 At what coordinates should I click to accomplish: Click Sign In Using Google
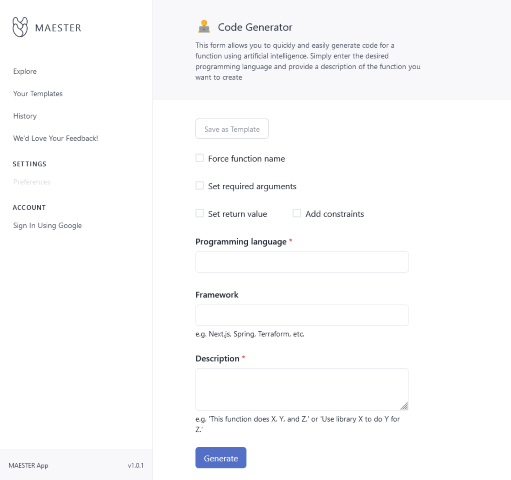tap(47, 226)
